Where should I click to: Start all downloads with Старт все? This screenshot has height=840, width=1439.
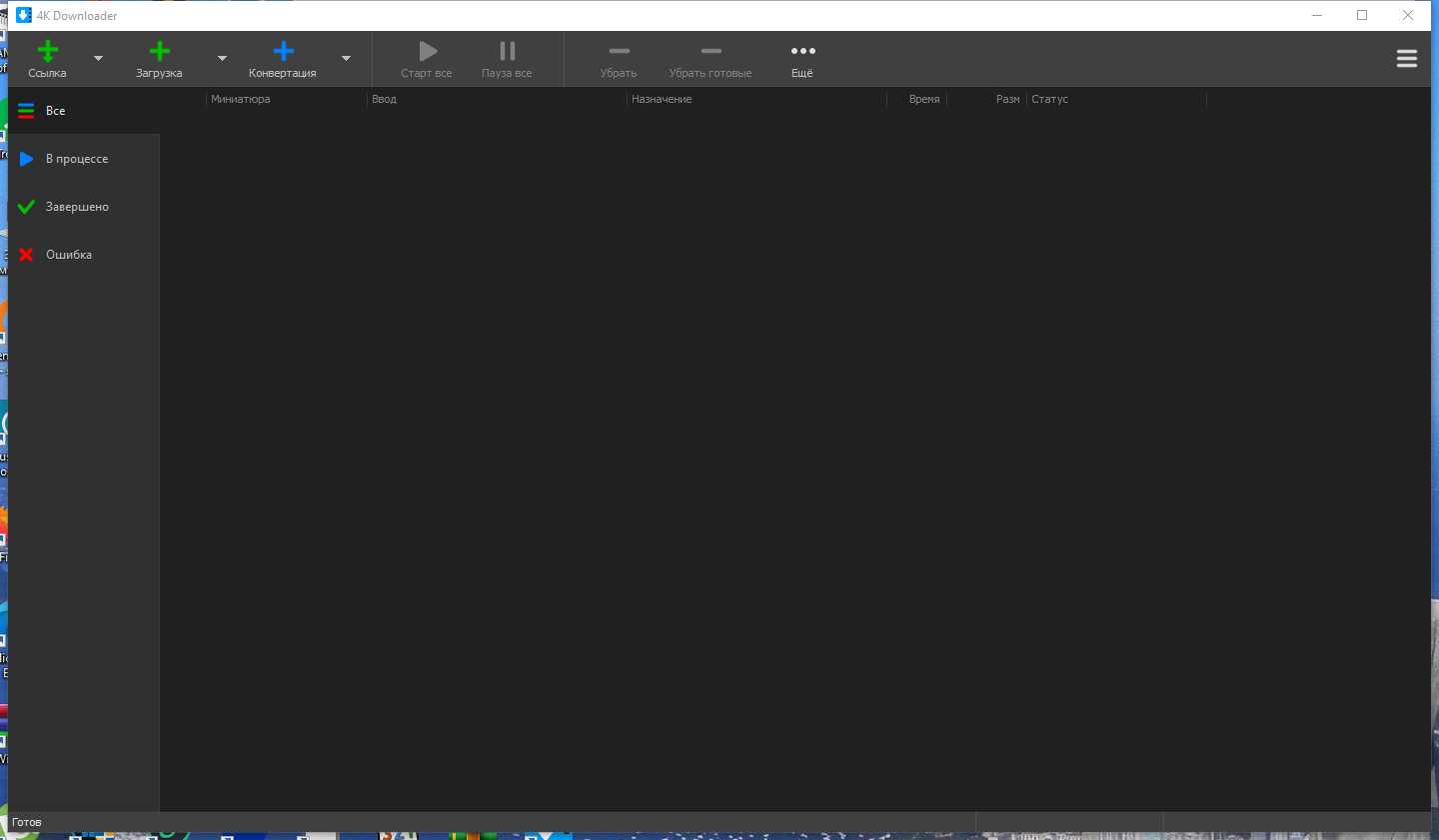[427, 59]
